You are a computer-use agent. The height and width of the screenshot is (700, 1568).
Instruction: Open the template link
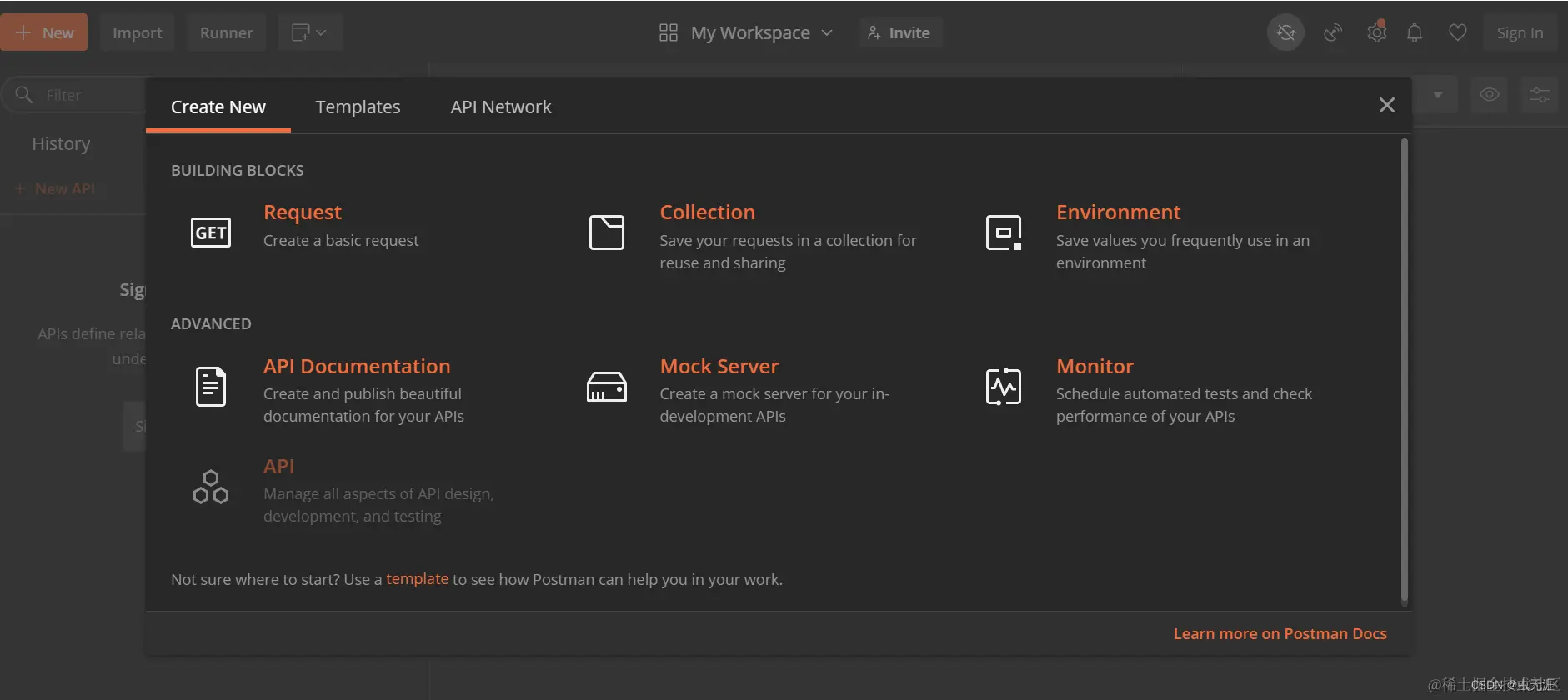417,578
